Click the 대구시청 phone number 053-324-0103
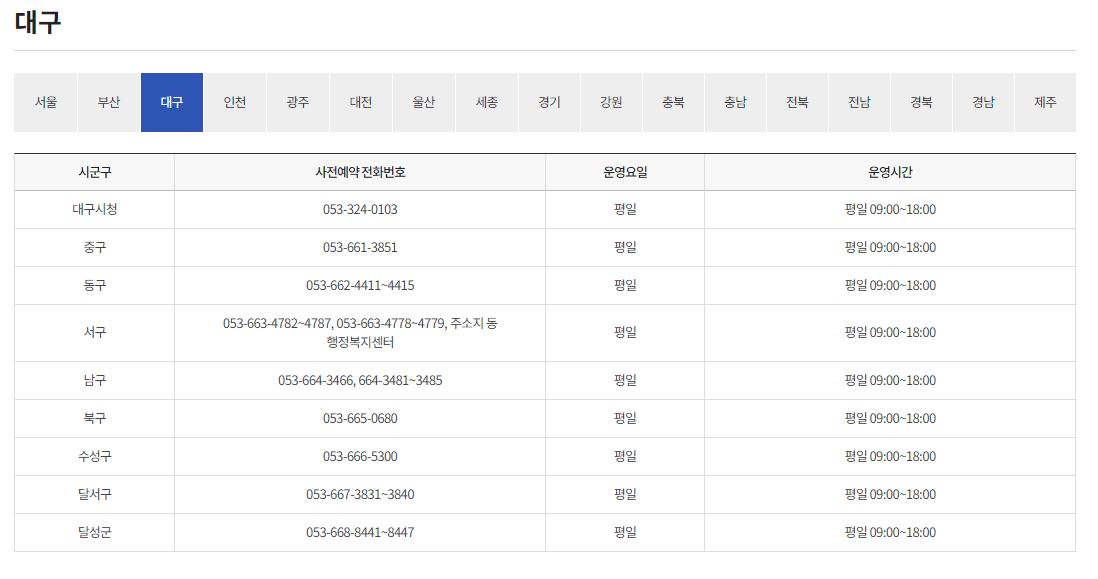The height and width of the screenshot is (579, 1098). click(358, 209)
